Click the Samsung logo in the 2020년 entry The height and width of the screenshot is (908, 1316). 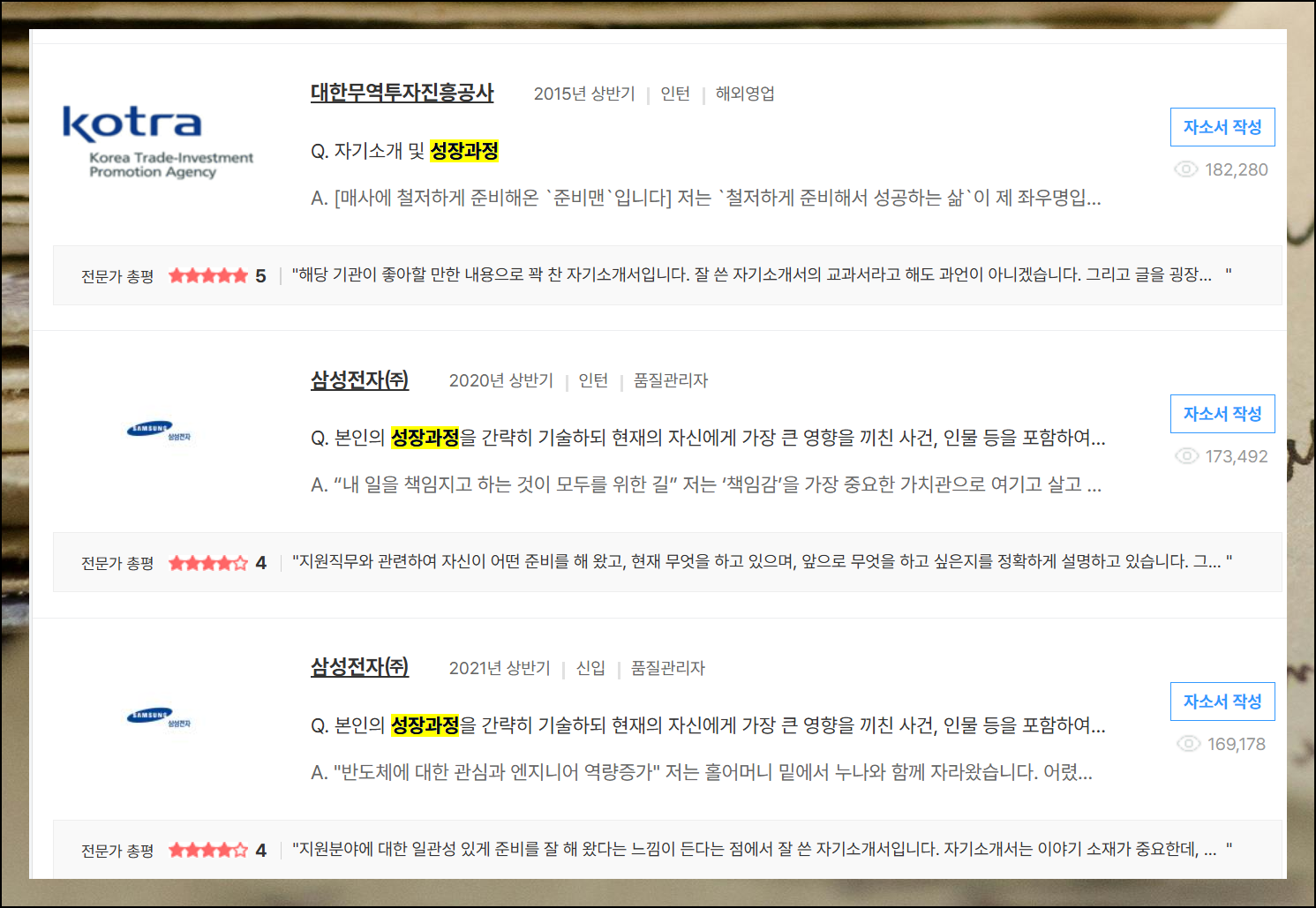pos(158,431)
